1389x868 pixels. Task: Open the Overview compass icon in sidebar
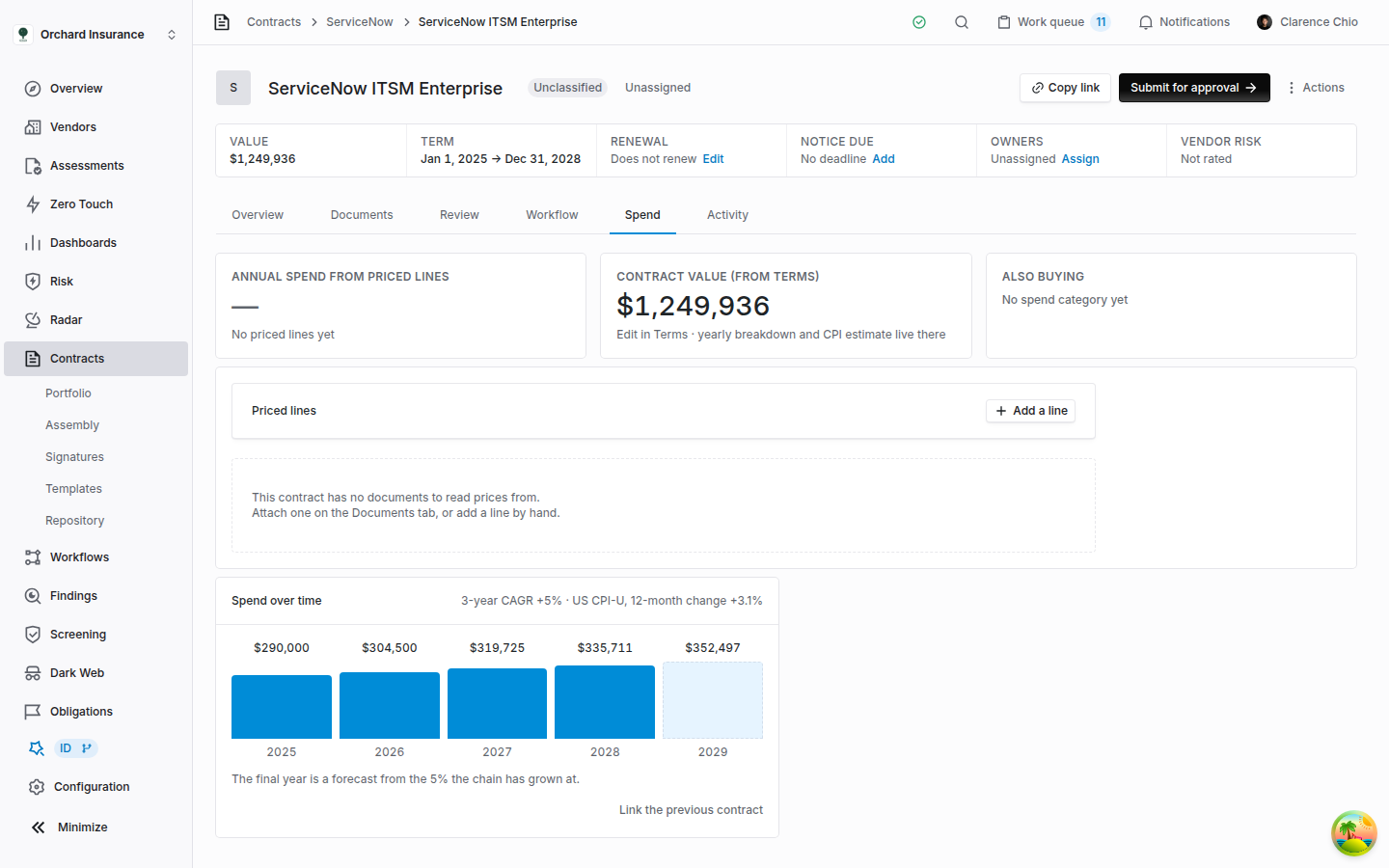tap(33, 89)
